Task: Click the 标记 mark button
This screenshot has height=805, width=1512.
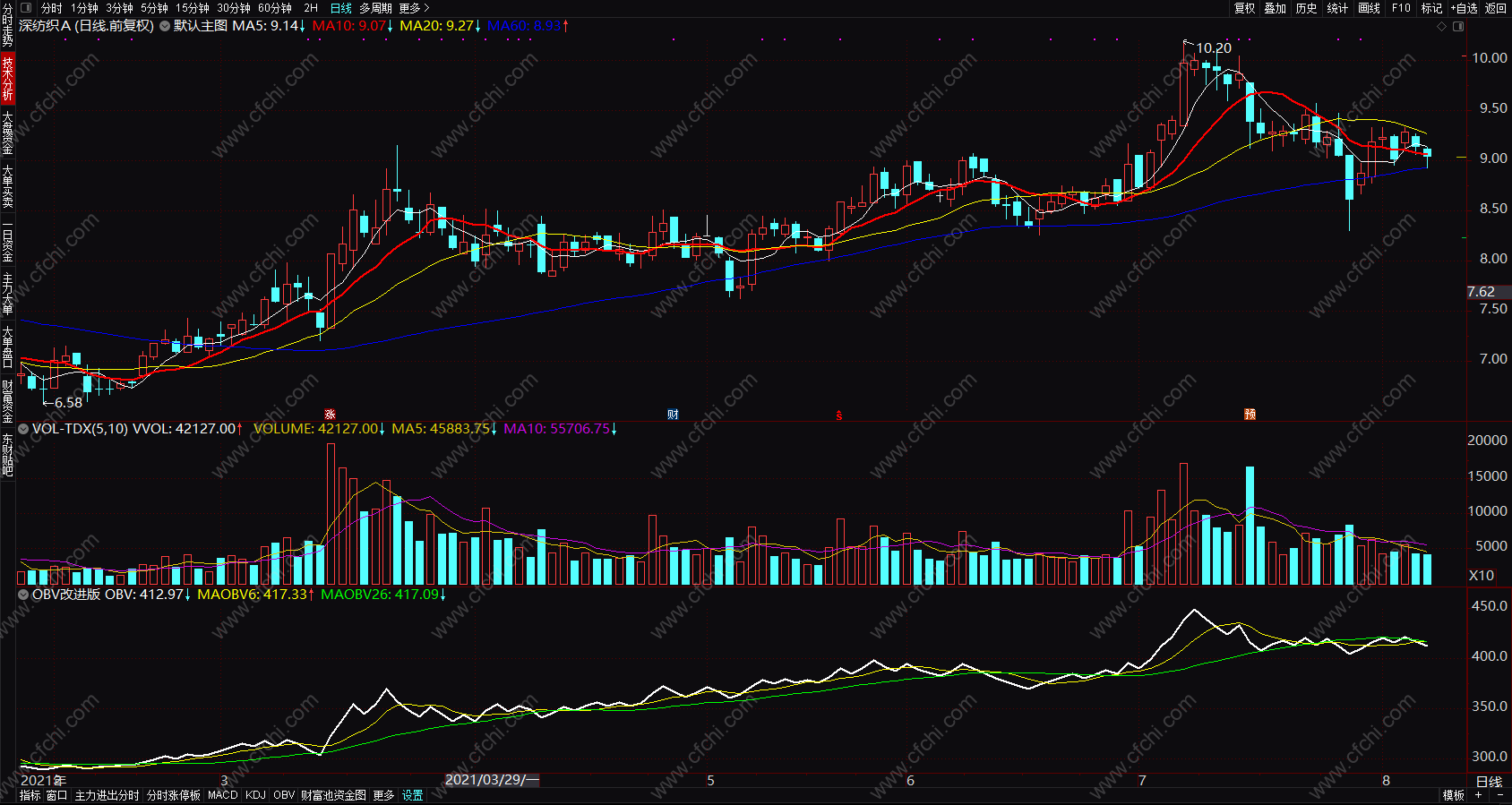Action: 1431,8
